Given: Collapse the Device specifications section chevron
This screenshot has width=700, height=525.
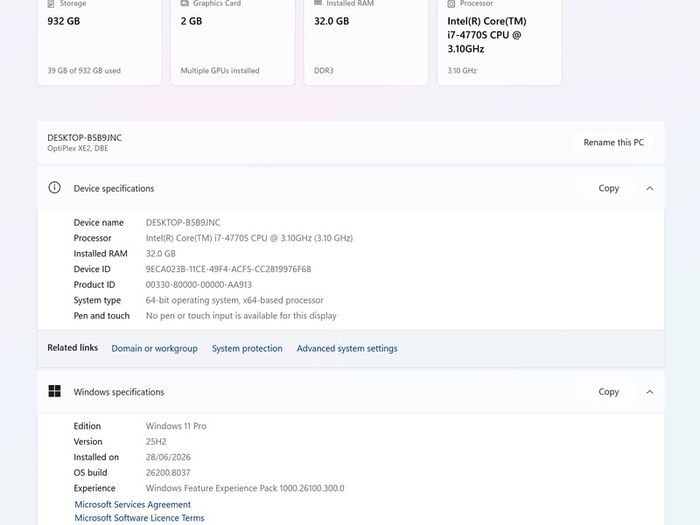Looking at the screenshot, I should coord(650,188).
